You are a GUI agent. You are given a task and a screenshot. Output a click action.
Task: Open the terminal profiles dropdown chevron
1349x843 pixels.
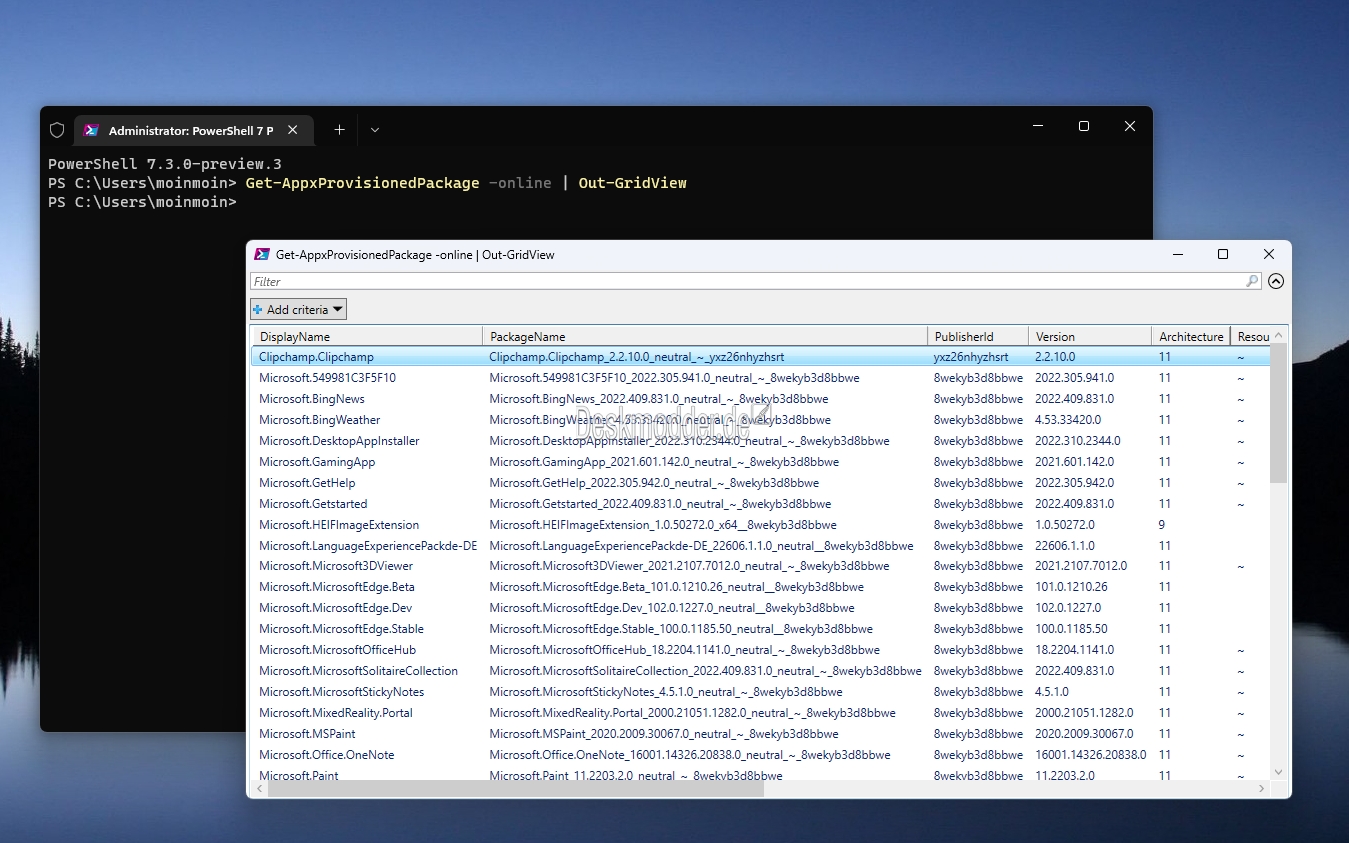point(375,130)
